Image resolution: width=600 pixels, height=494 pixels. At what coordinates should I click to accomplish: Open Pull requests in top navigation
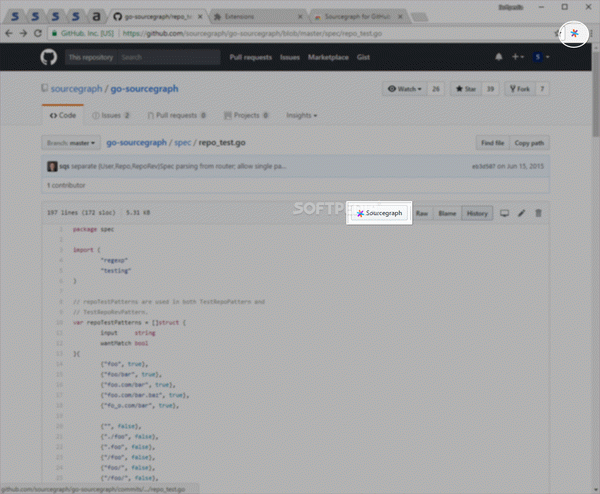(x=251, y=57)
